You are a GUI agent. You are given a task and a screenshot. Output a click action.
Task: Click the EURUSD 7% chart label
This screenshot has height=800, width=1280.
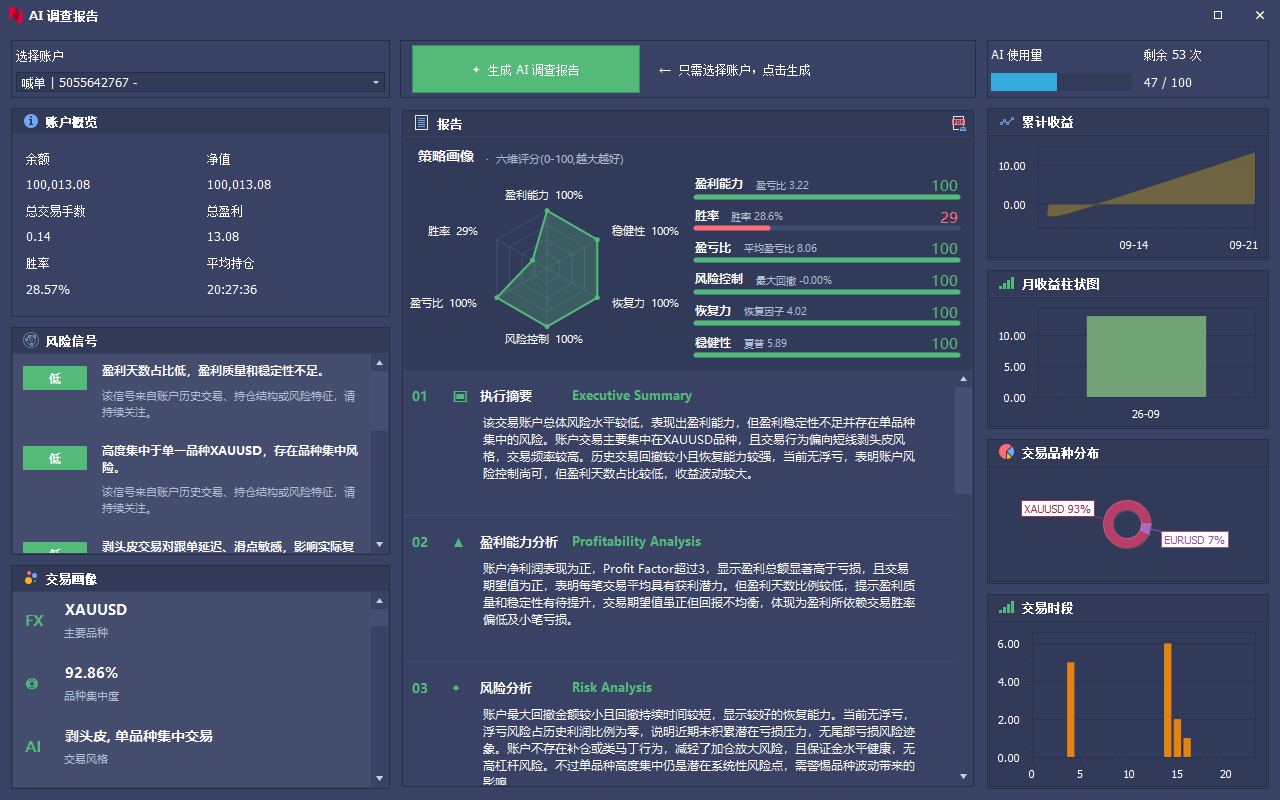point(1194,539)
